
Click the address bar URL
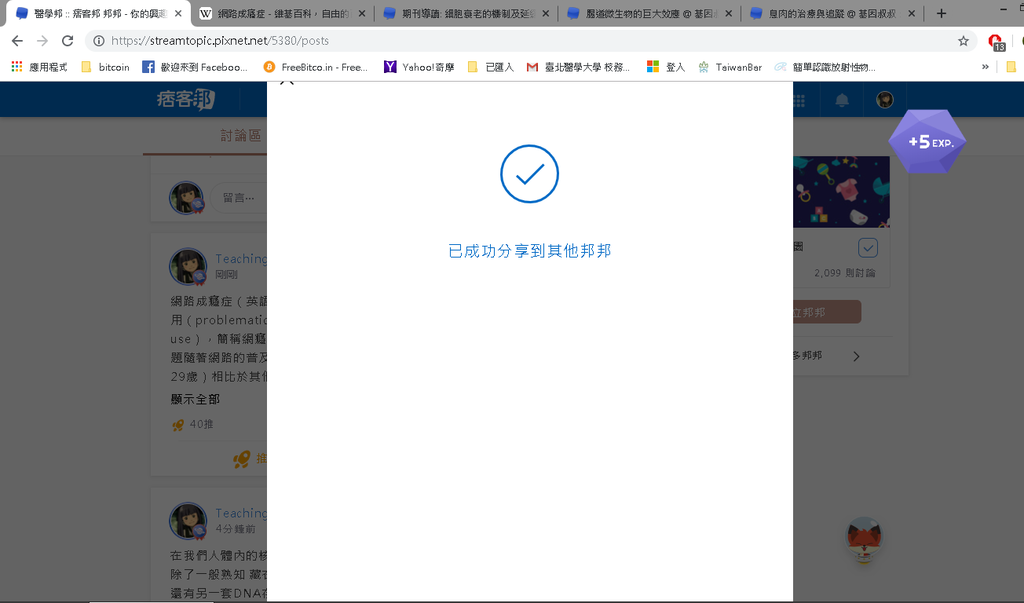(x=219, y=41)
